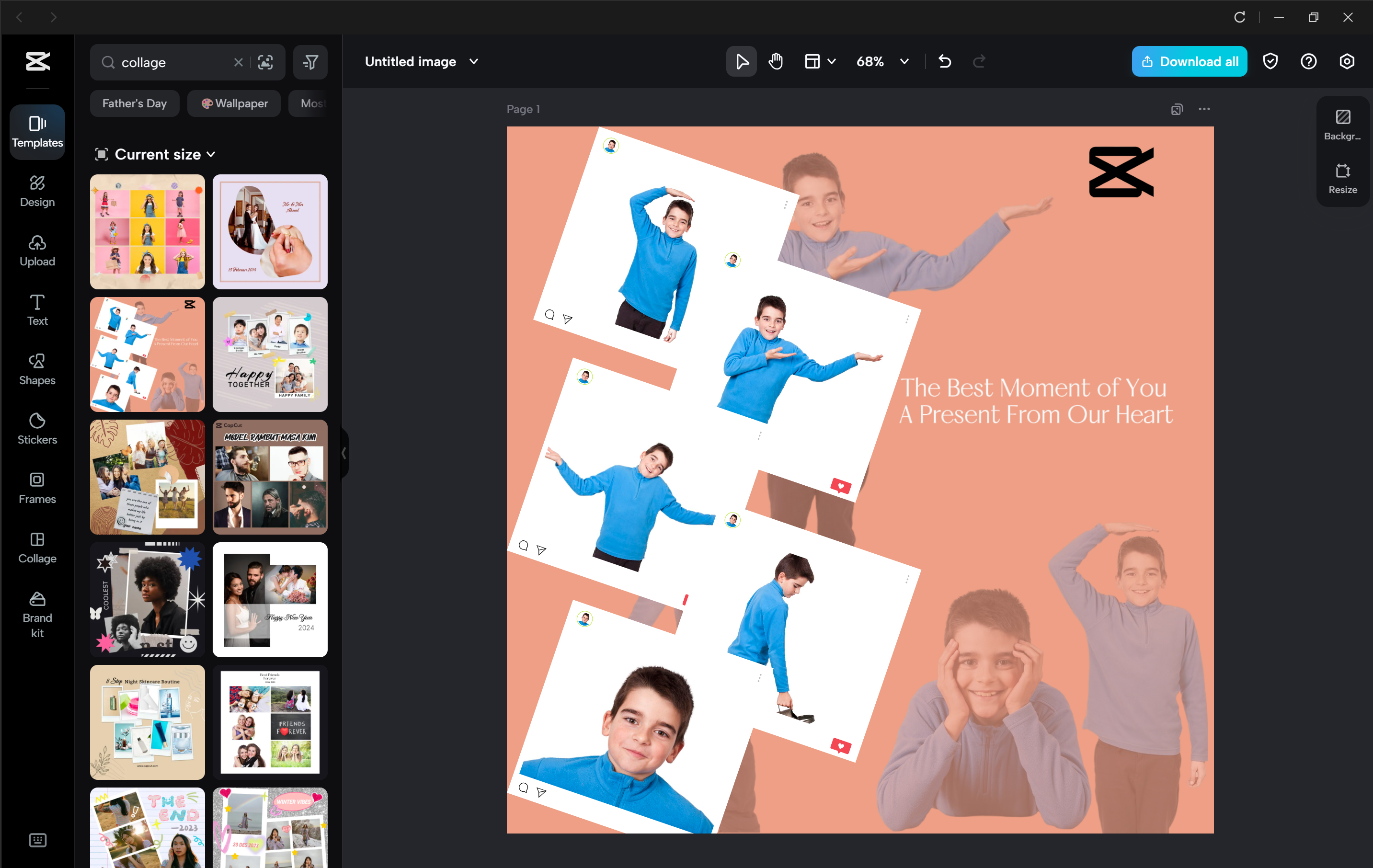Select the hand pan tool
Image resolution: width=1373 pixels, height=868 pixels.
click(776, 61)
